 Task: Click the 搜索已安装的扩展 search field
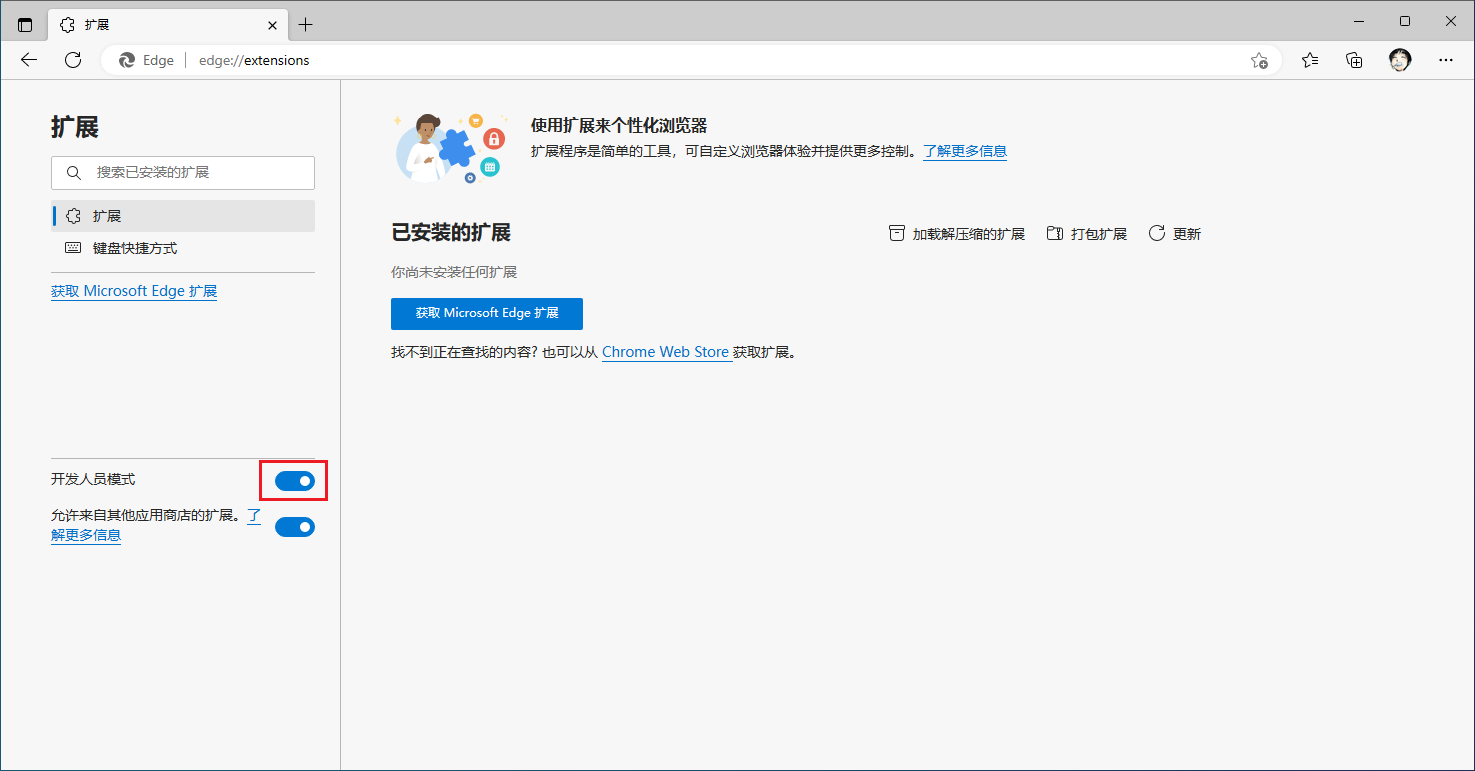183,173
